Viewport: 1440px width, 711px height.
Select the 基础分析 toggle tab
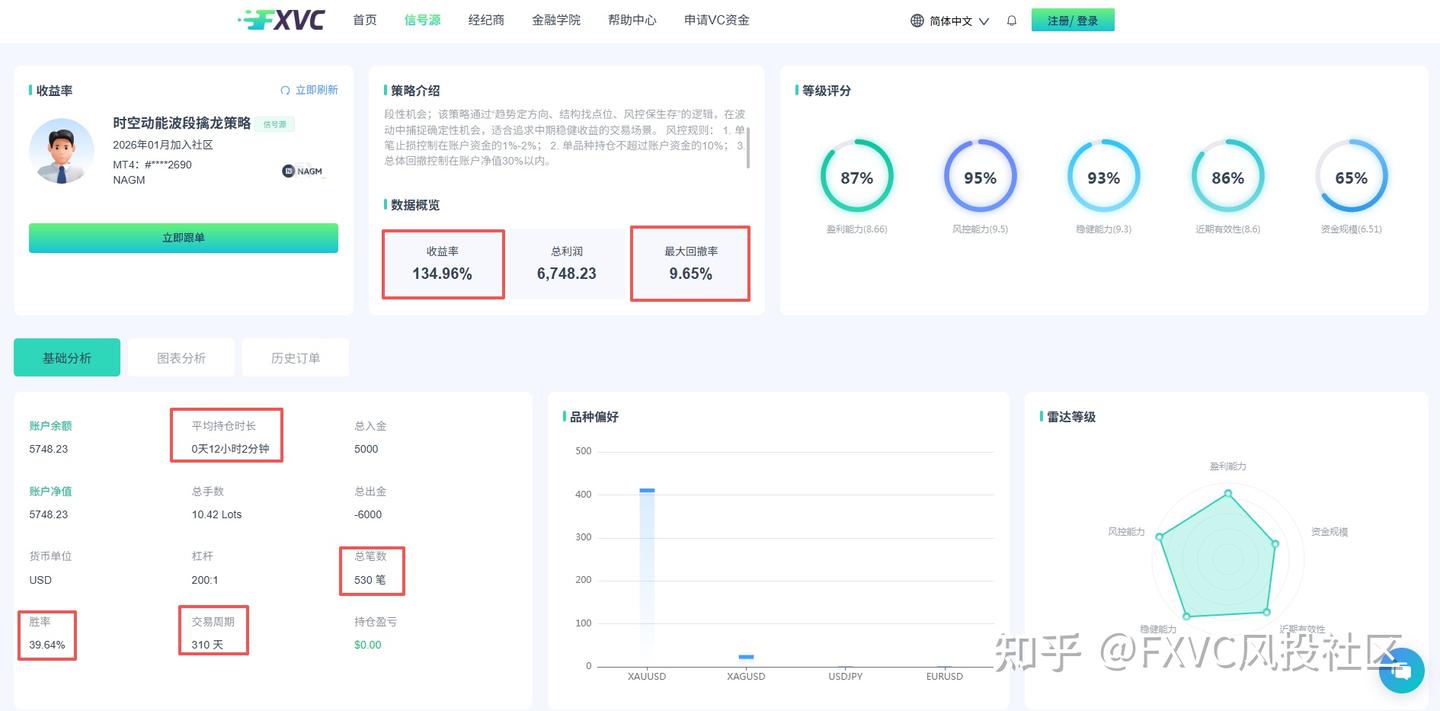pyautogui.click(x=66, y=356)
